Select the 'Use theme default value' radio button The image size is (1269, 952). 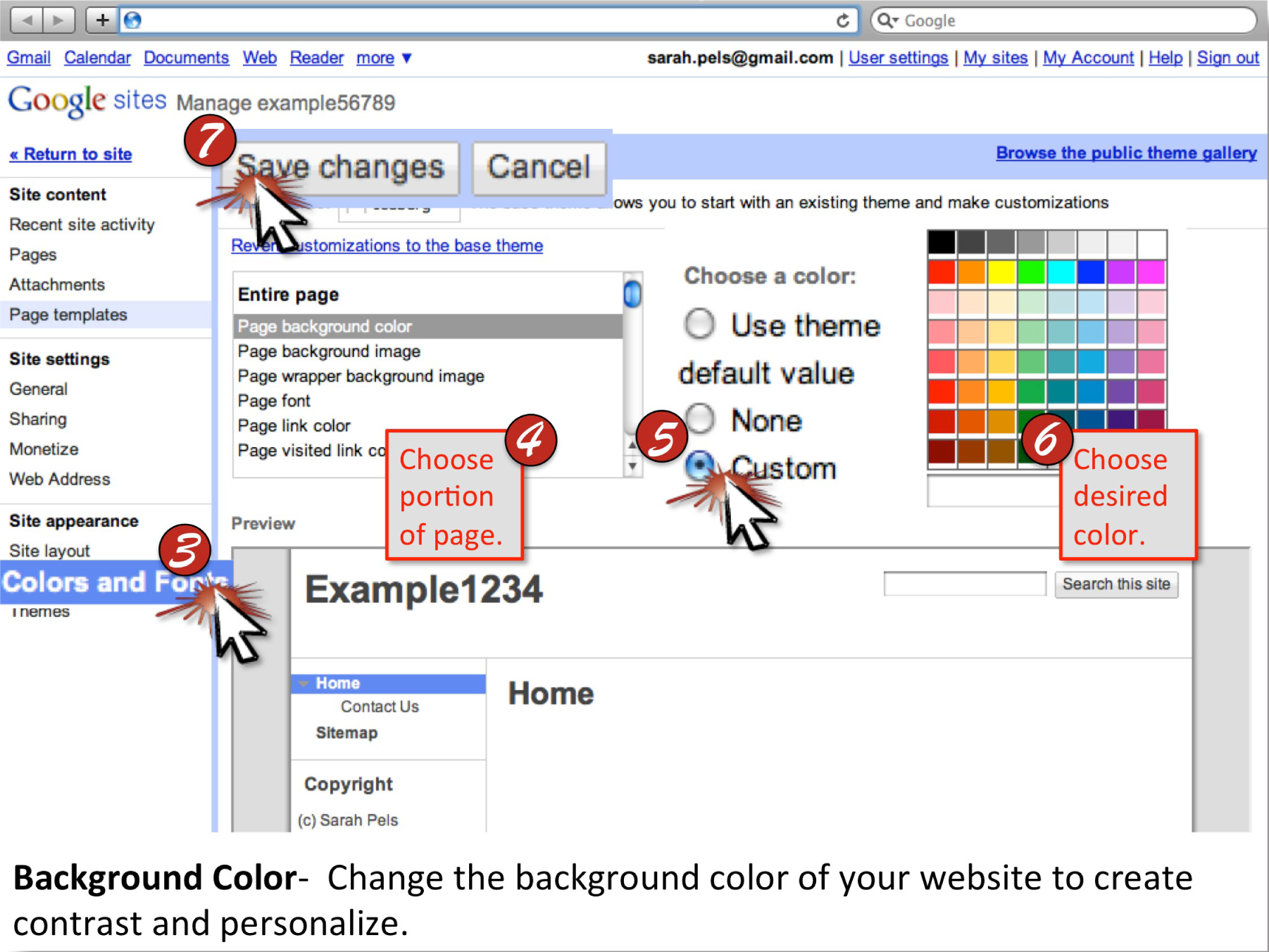699,325
